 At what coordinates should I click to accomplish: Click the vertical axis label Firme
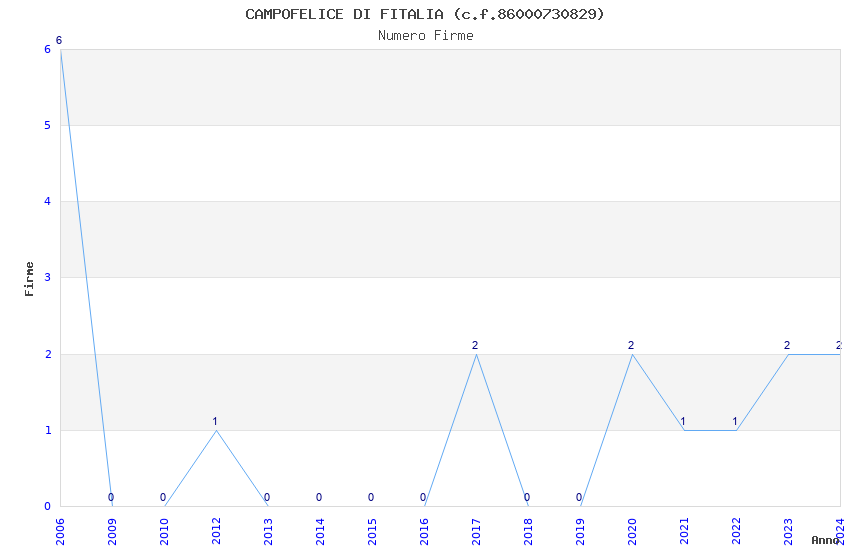tap(29, 279)
